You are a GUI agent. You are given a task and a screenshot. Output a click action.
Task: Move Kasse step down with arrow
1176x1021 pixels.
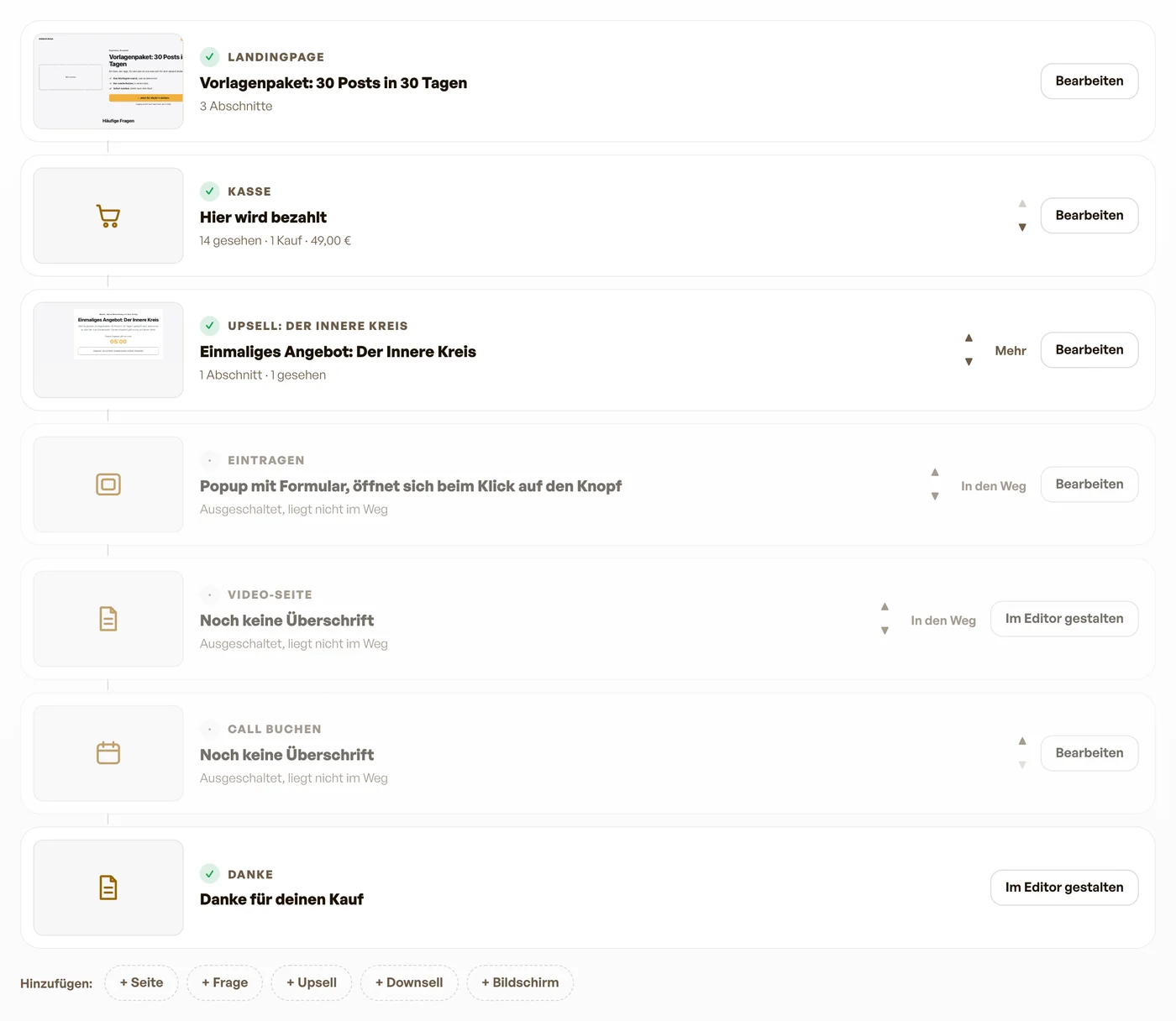pyautogui.click(x=1022, y=228)
